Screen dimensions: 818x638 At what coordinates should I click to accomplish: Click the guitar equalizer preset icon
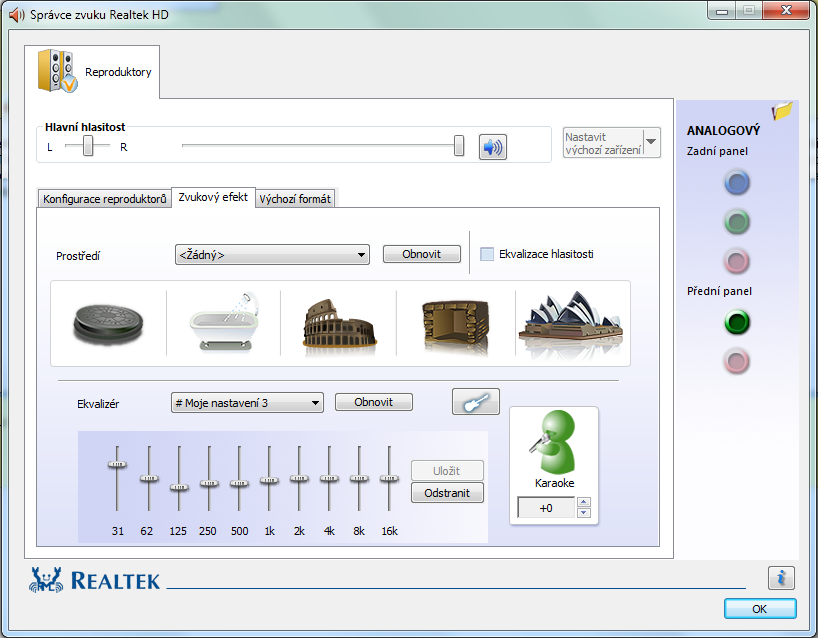pyautogui.click(x=475, y=402)
